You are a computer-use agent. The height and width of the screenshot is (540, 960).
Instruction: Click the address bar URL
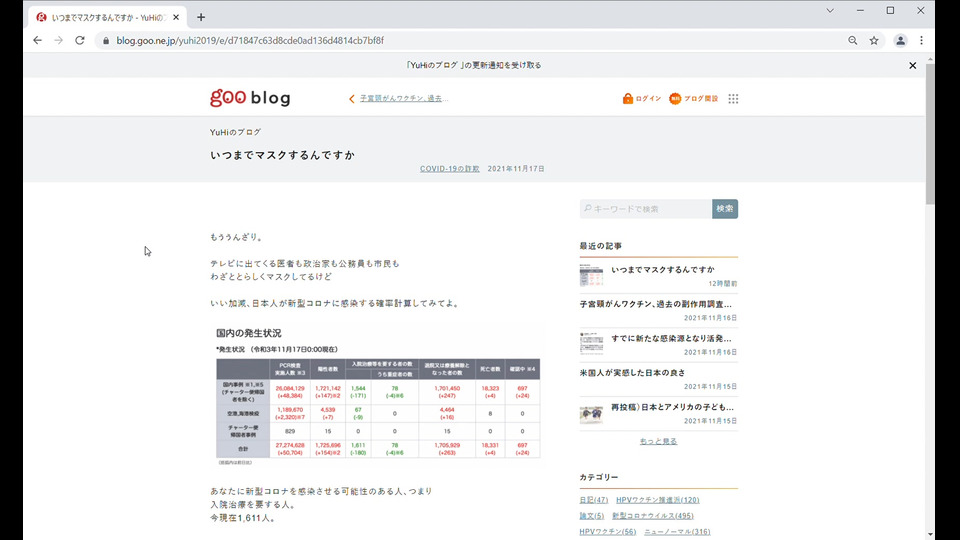[250, 40]
